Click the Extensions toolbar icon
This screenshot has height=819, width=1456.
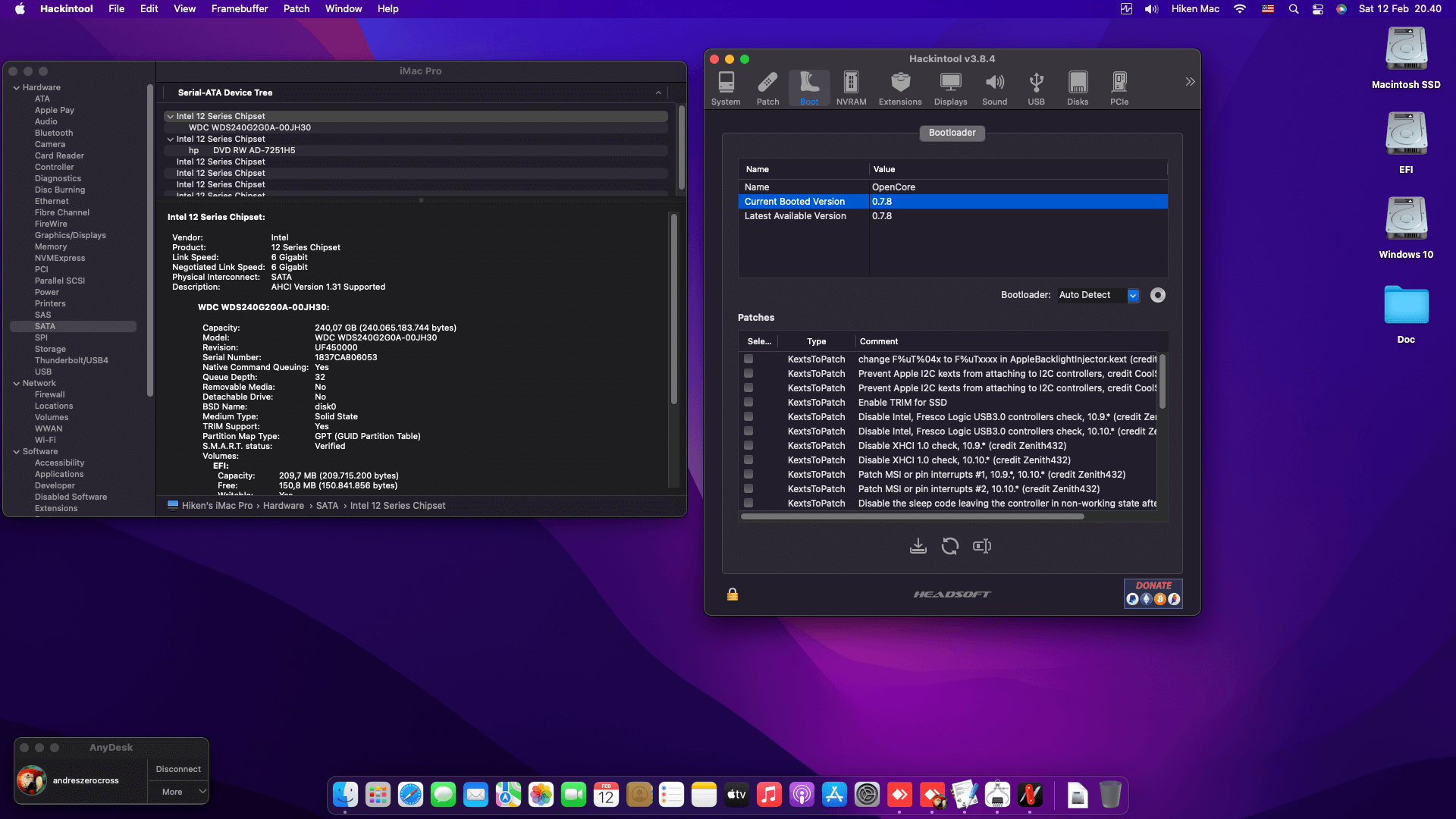coord(900,88)
